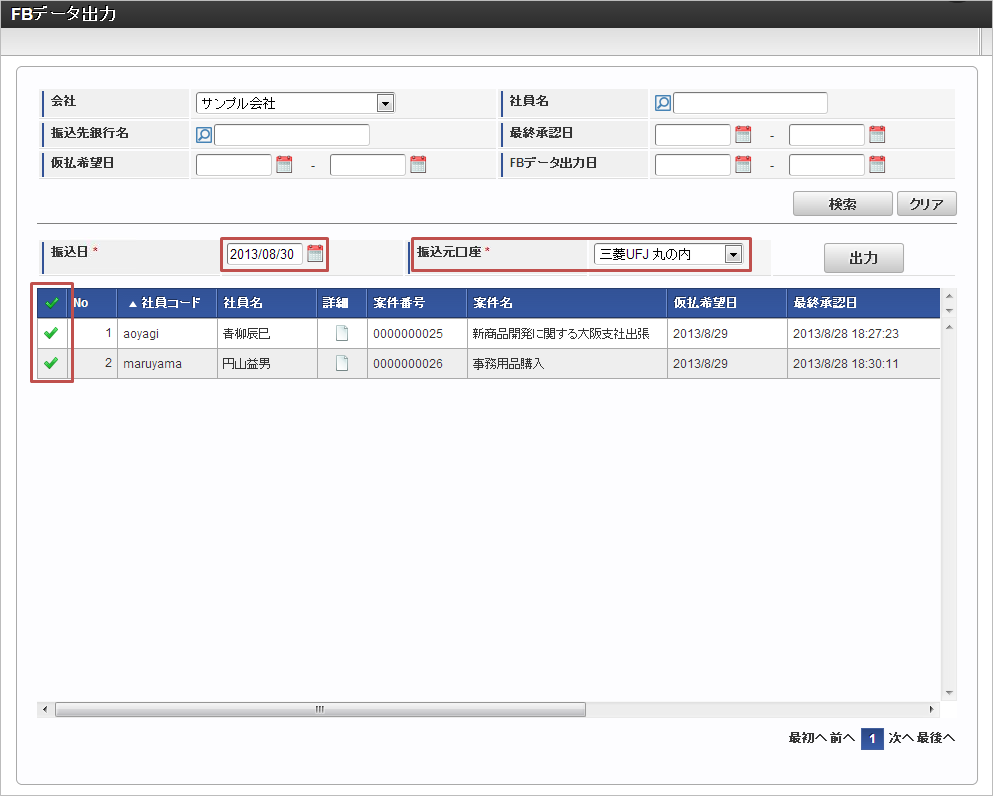Click the 検索 button

[x=842, y=204]
